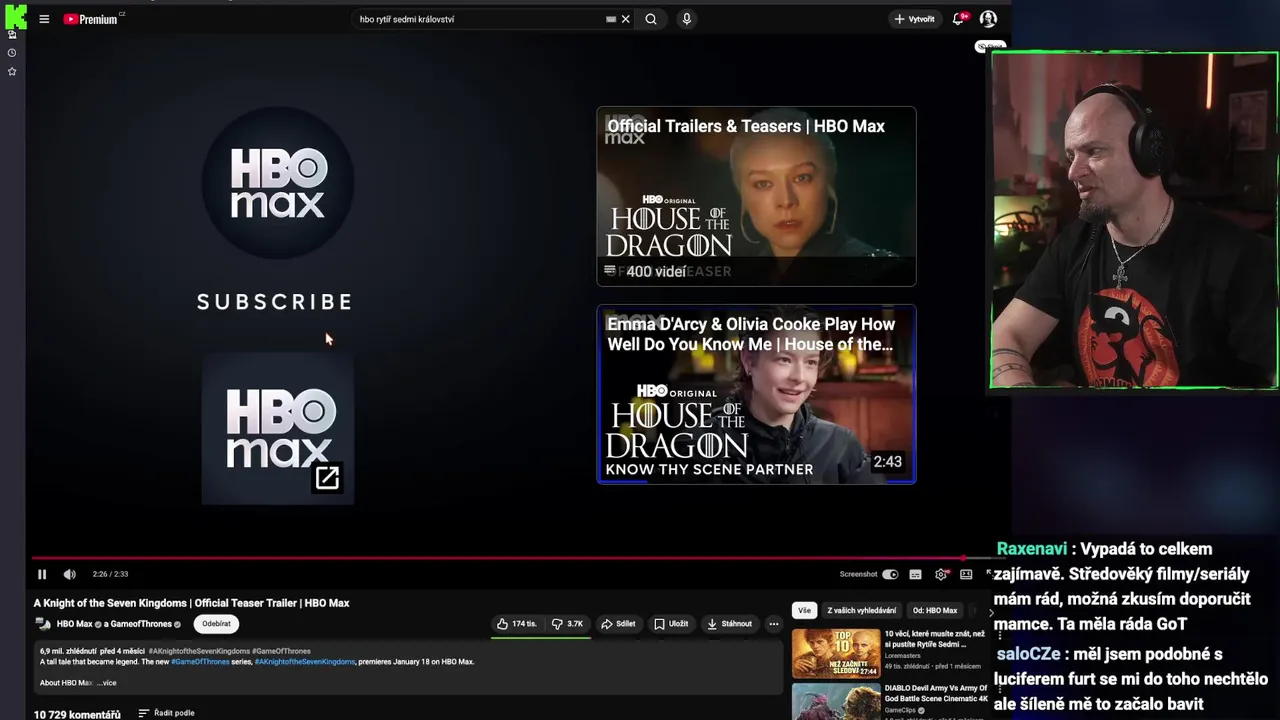
Task: Click the GameClips channel name
Action: [x=900, y=710]
